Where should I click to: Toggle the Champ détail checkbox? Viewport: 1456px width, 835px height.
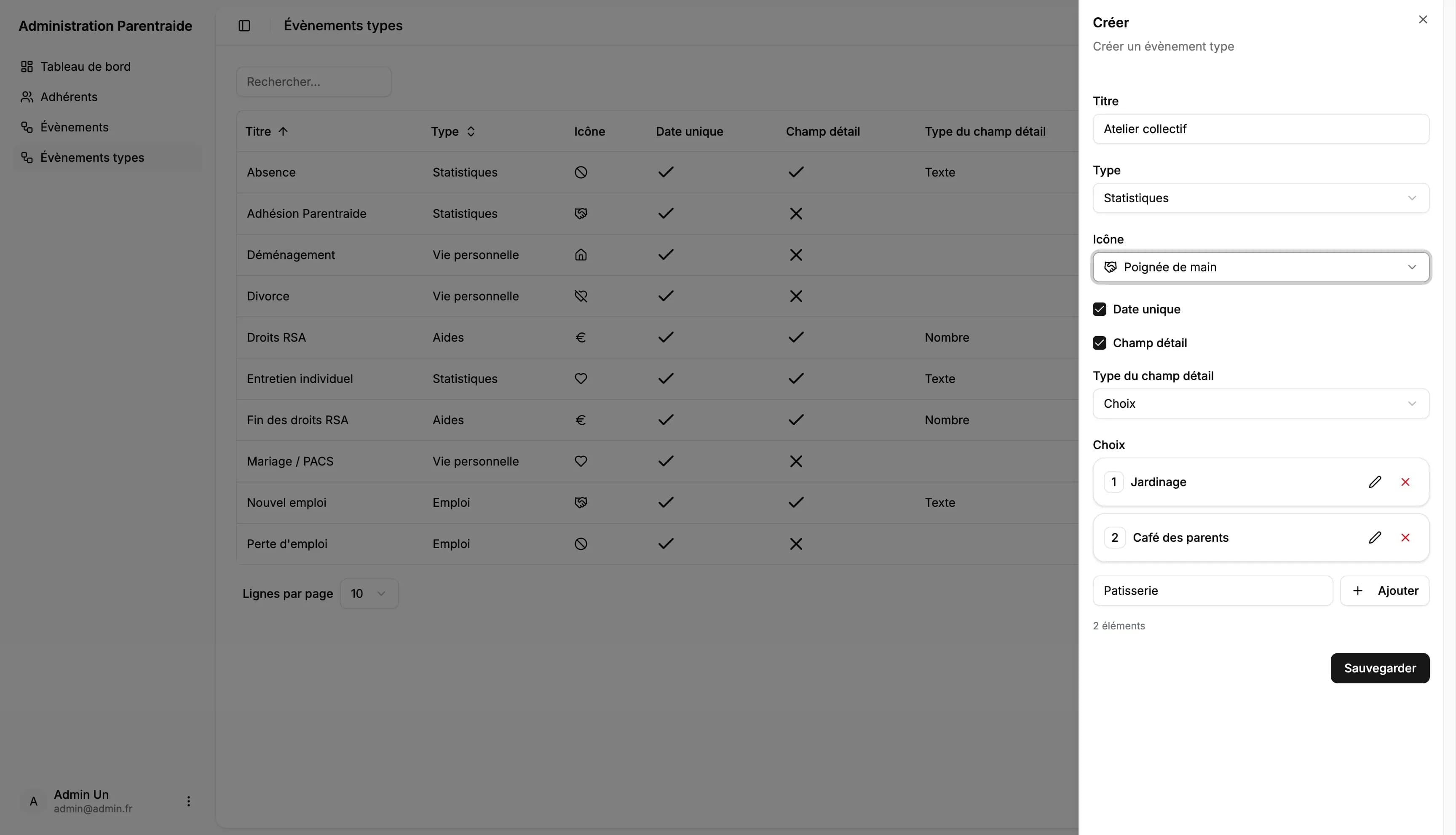point(1099,343)
